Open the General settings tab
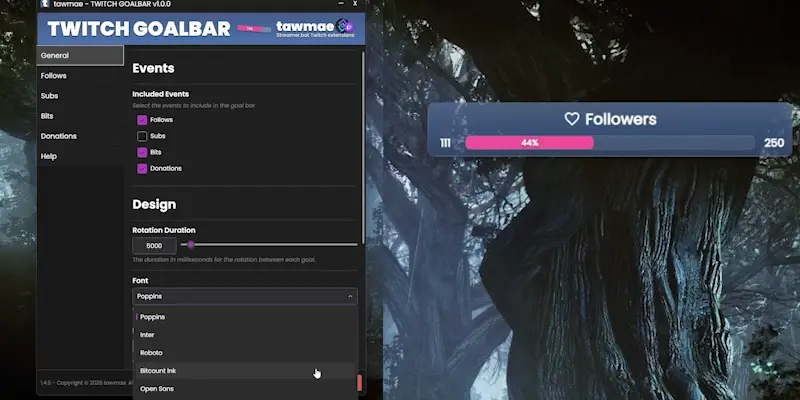800x400 pixels. coord(80,55)
